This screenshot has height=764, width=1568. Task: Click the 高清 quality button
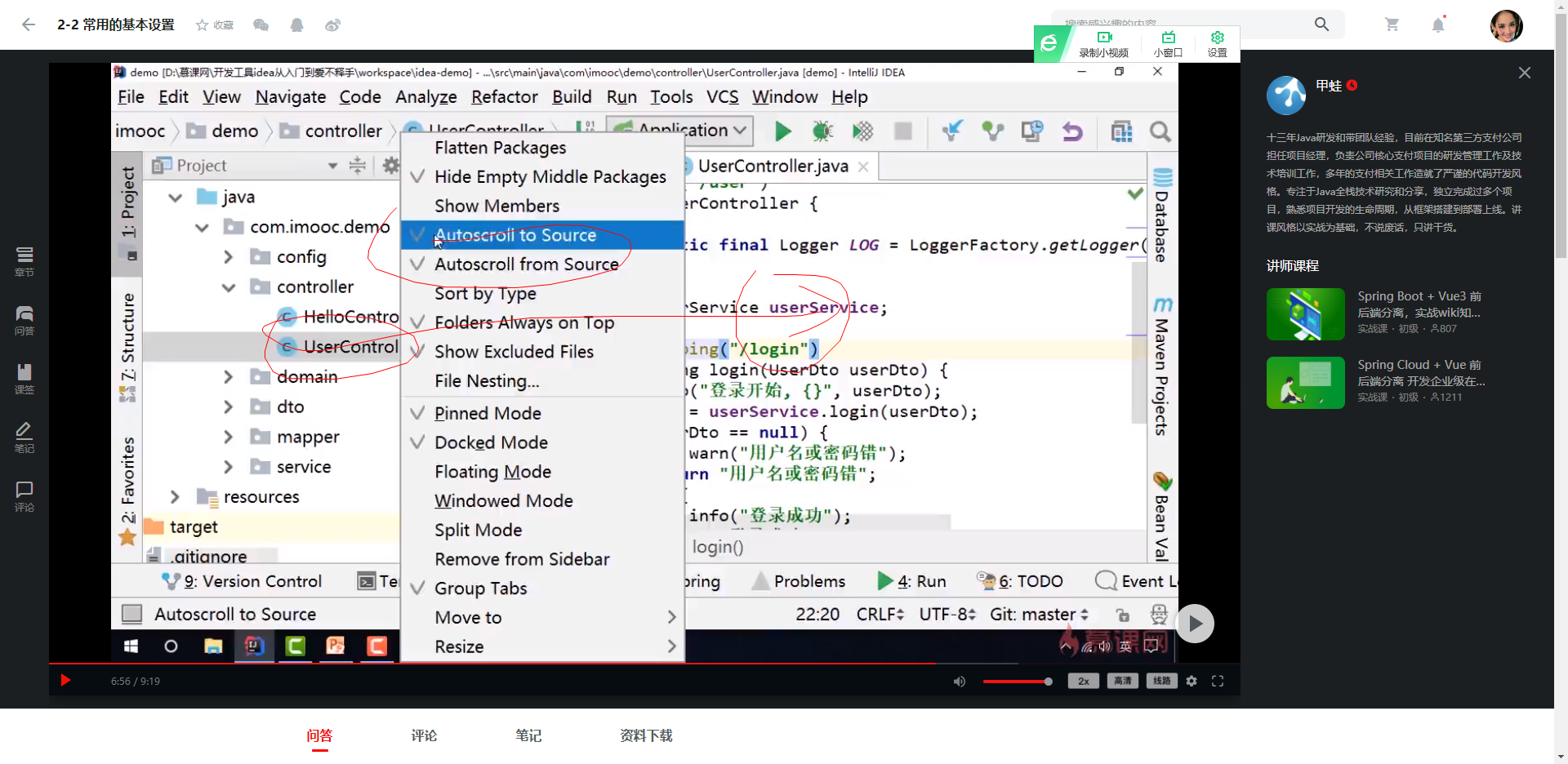point(1123,681)
